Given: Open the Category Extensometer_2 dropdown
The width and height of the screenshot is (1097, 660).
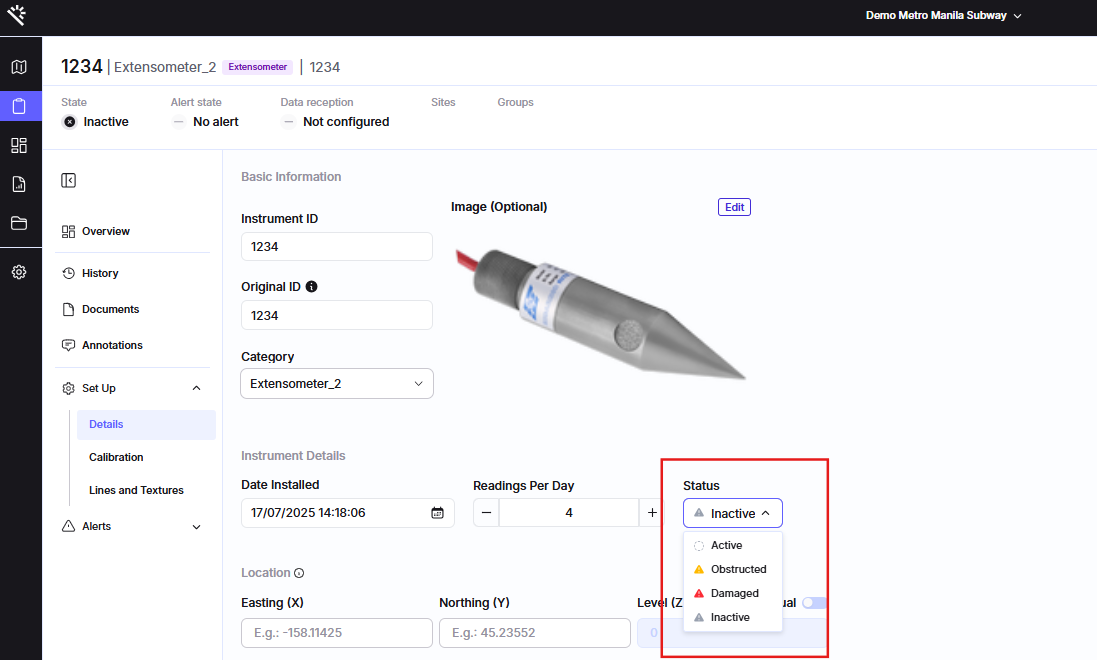Looking at the screenshot, I should pyautogui.click(x=337, y=384).
